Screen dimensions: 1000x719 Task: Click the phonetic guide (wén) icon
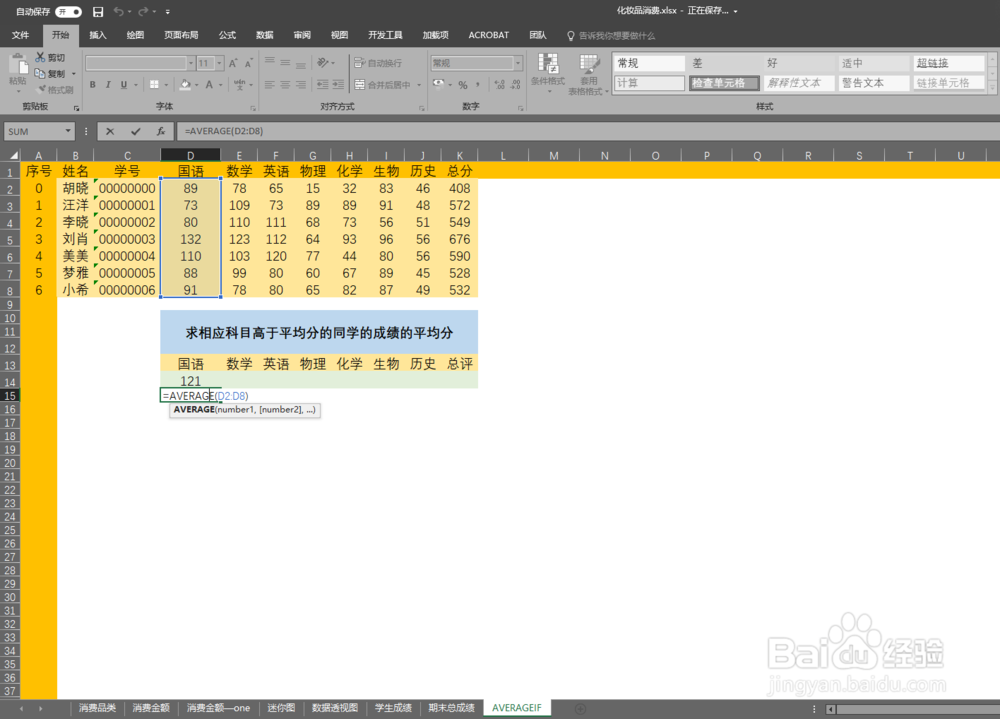240,84
